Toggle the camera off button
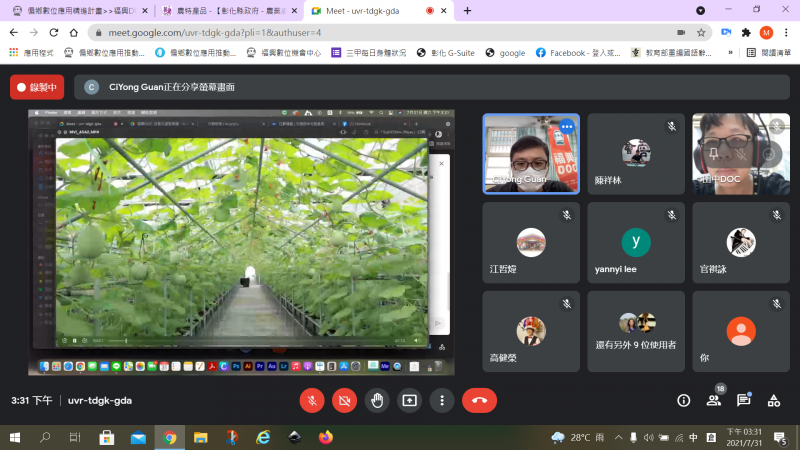Viewport: 800px width, 450px height. point(344,401)
